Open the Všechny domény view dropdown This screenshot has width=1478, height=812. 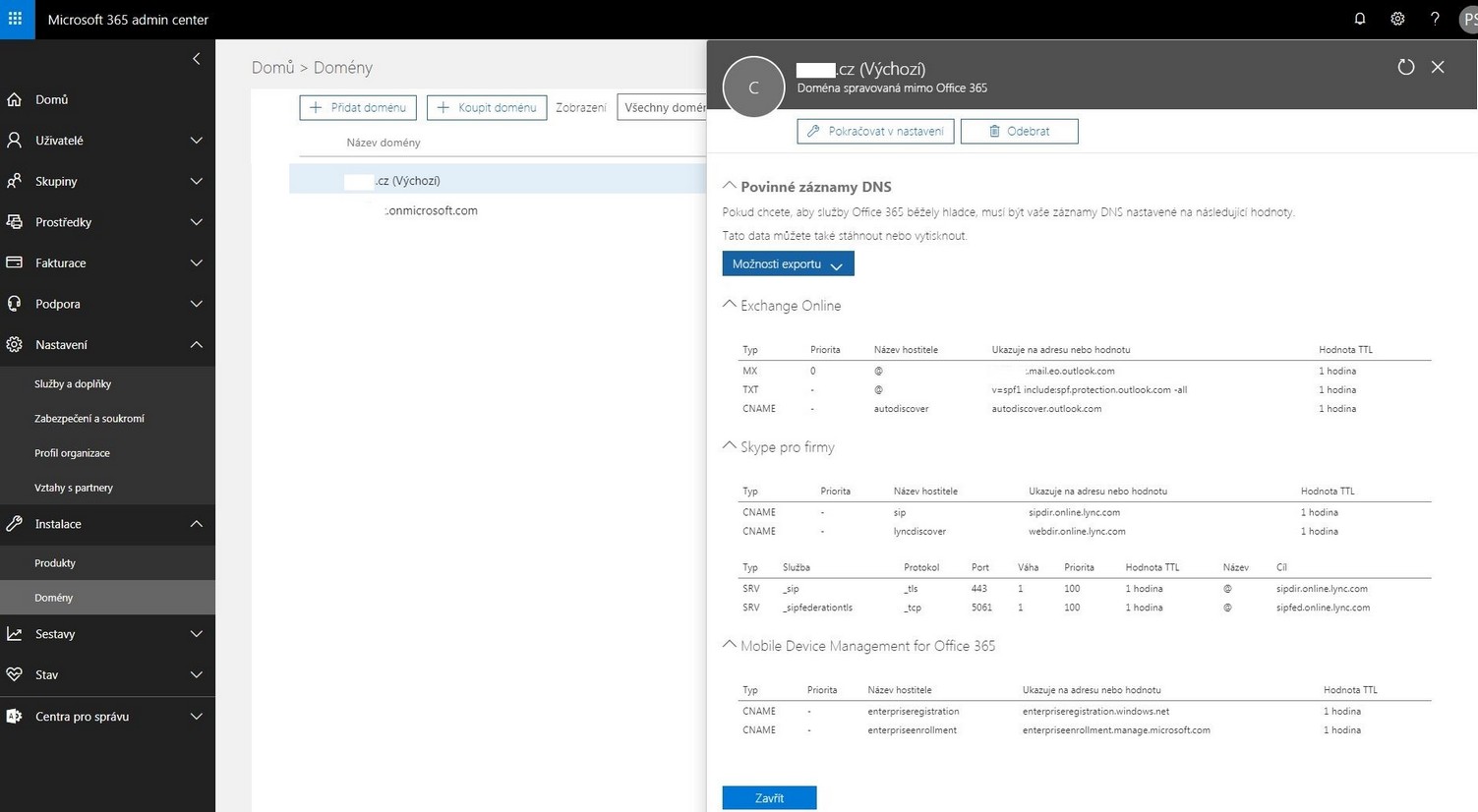663,107
